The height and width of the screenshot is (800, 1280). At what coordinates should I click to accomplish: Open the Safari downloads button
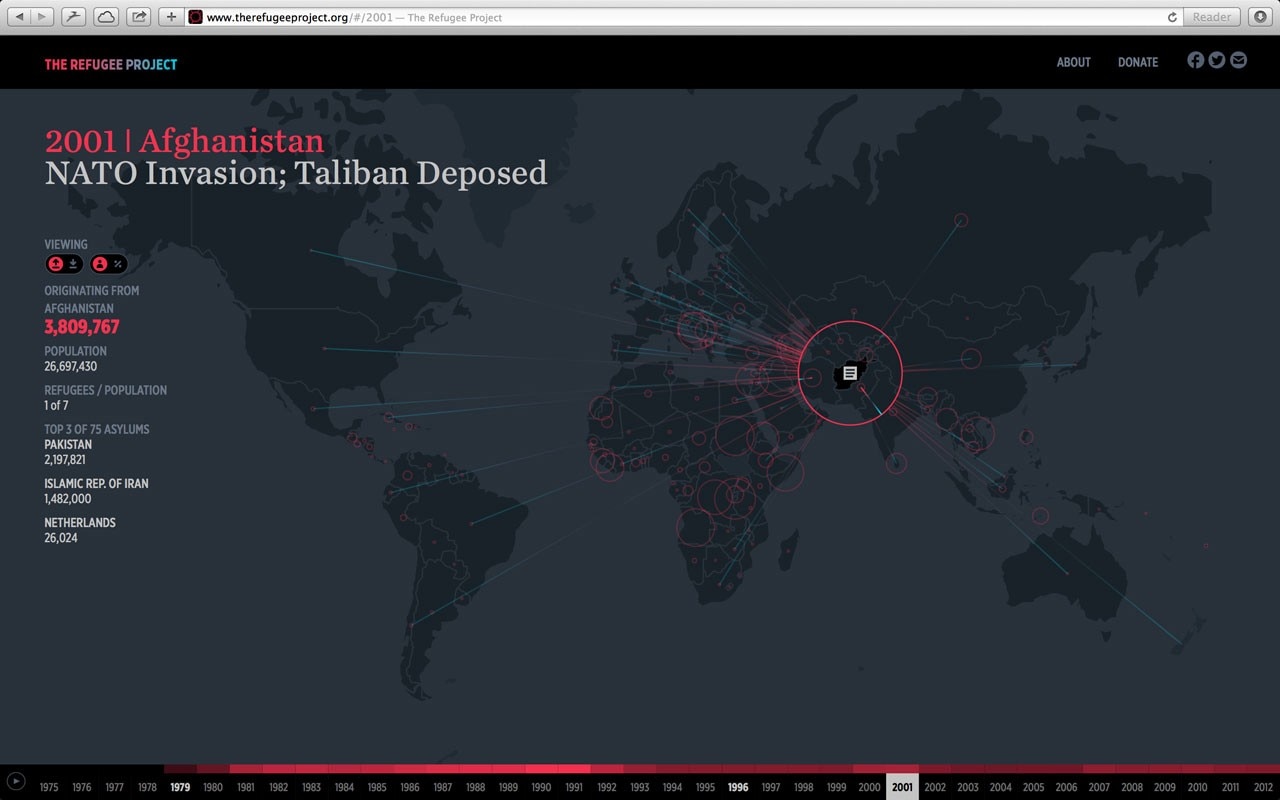[1260, 17]
